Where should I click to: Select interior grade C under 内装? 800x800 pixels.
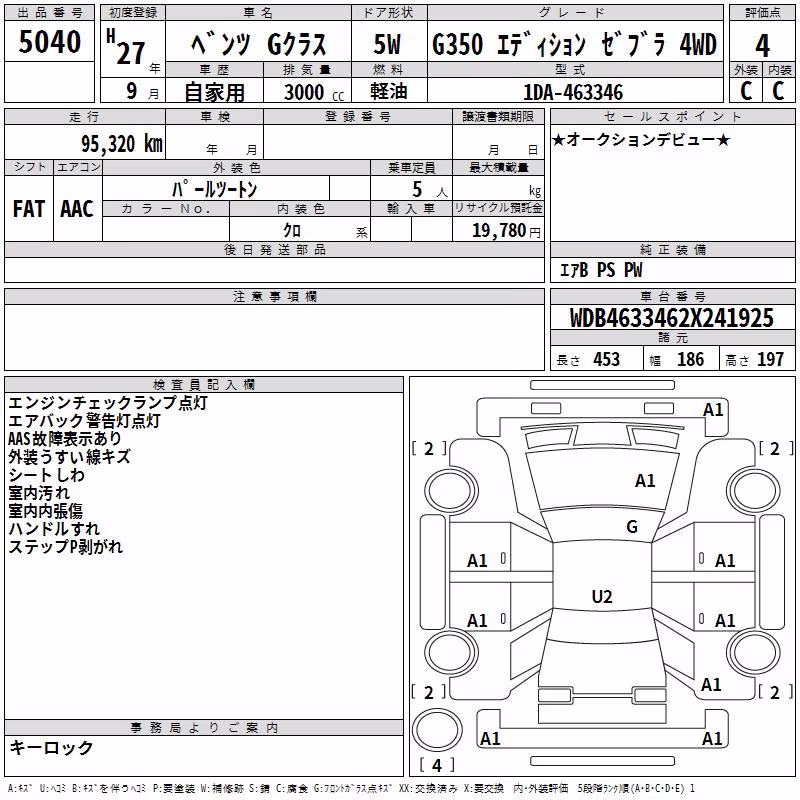[778, 91]
